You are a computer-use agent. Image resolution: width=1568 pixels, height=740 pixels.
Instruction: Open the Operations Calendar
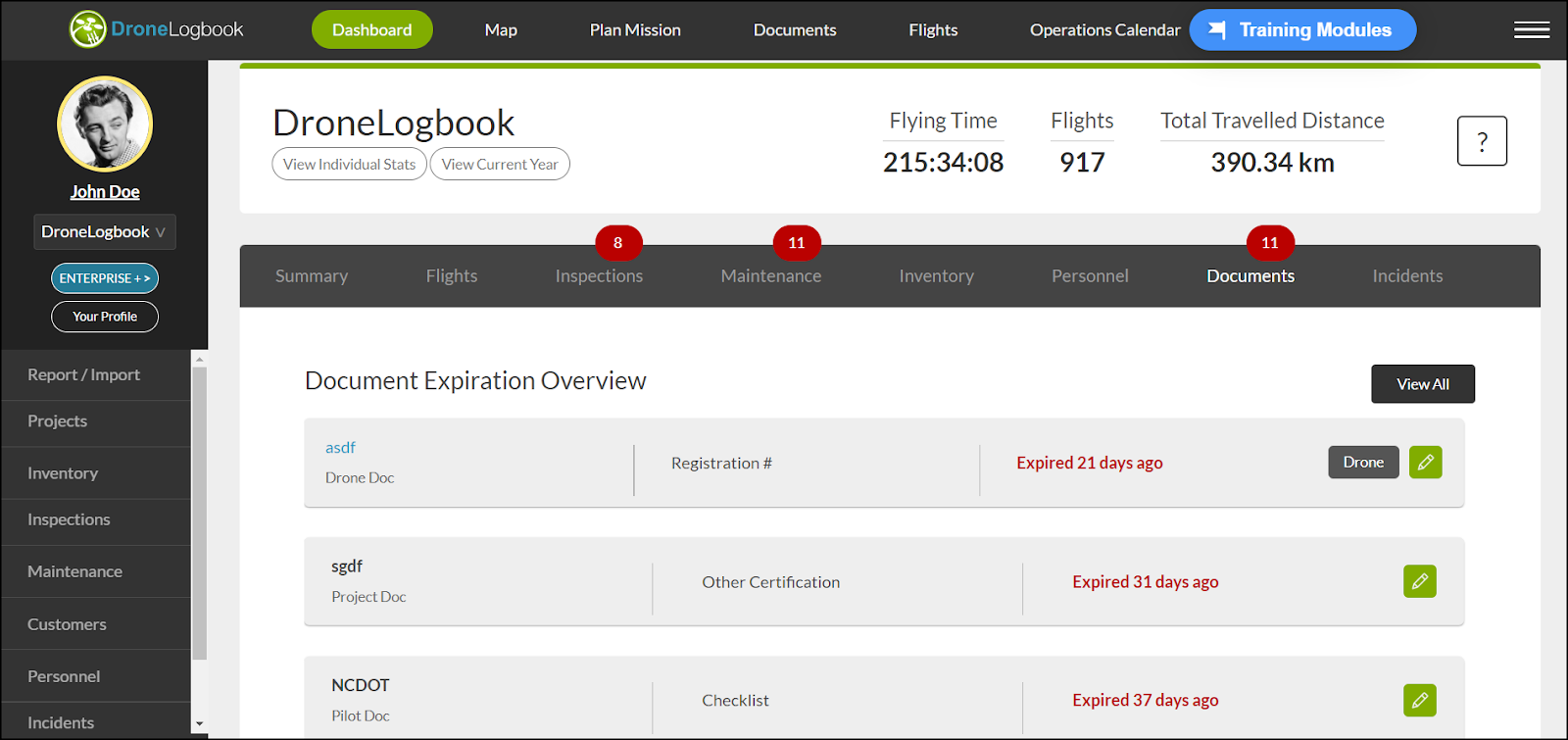point(1104,30)
